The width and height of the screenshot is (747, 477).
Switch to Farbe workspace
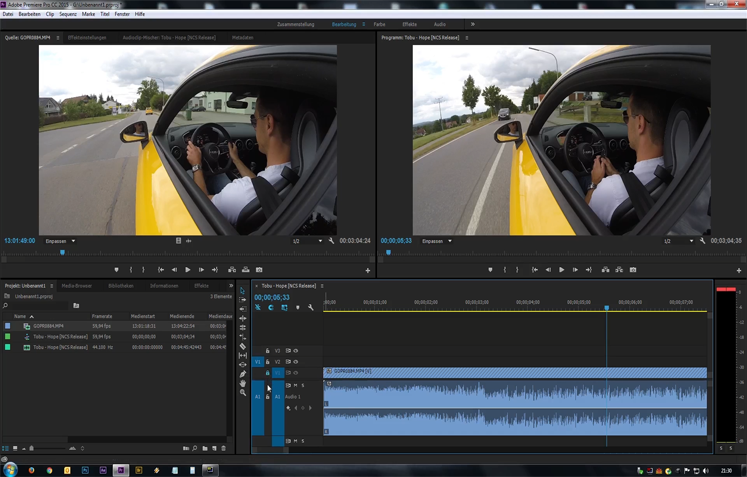point(379,24)
